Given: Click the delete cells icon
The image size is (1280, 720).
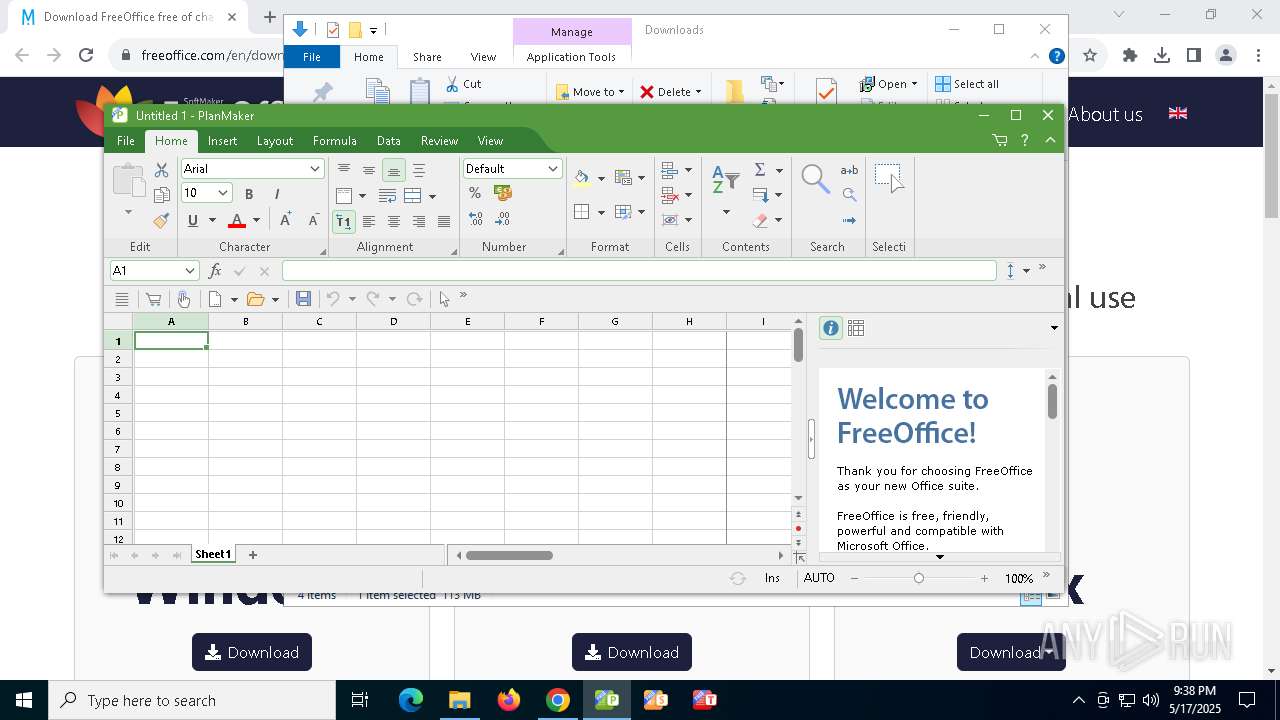Looking at the screenshot, I should click(670, 195).
